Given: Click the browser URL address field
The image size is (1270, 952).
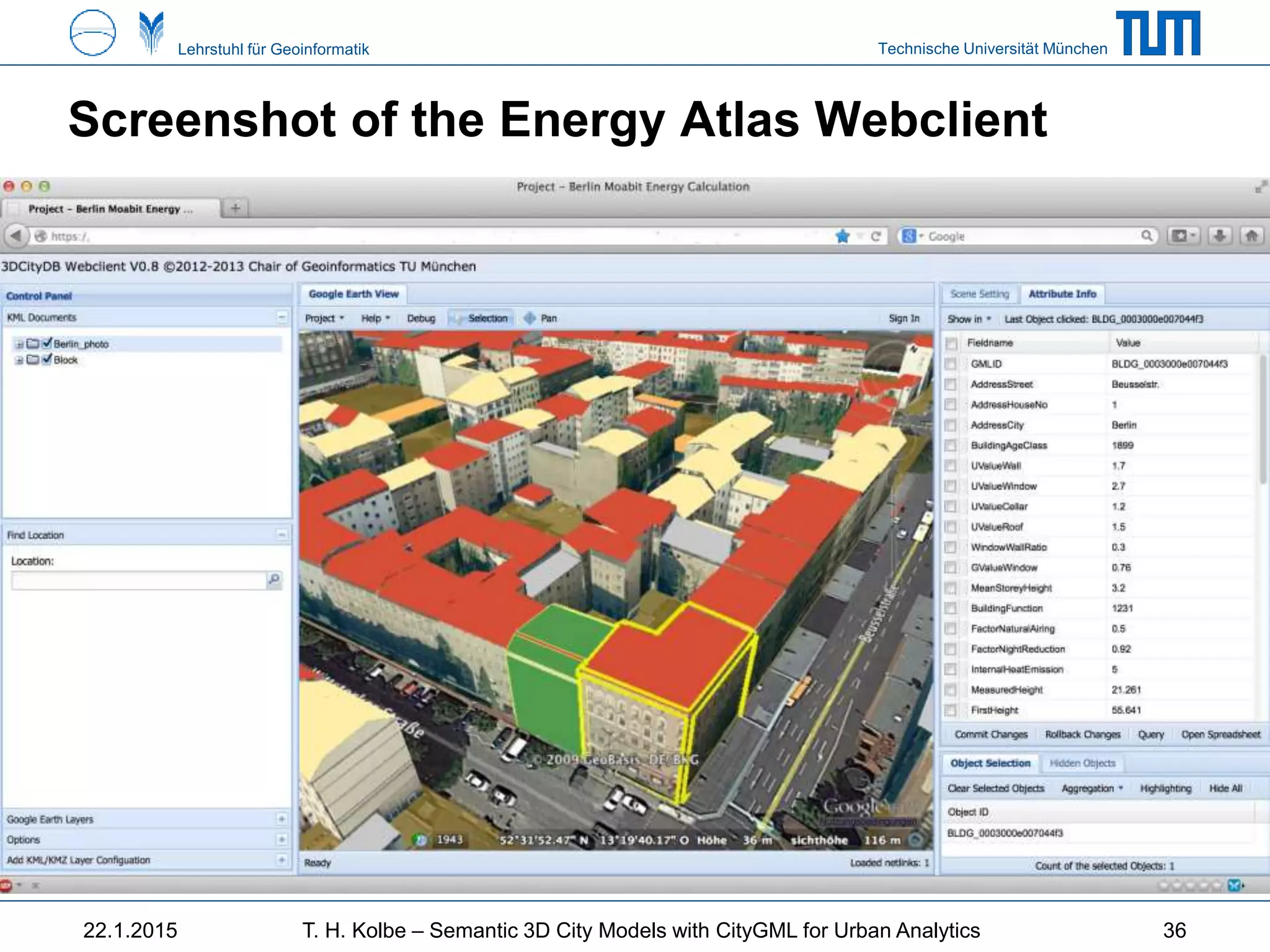Looking at the screenshot, I should (434, 236).
